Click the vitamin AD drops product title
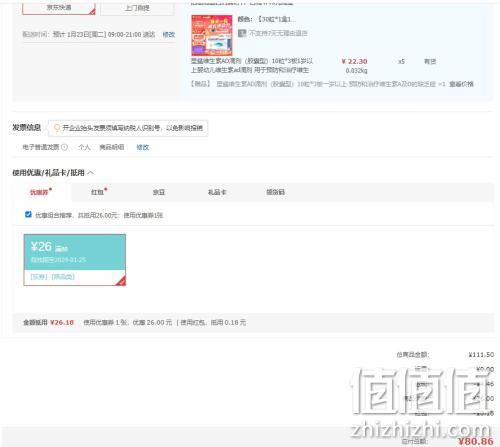500x447 pixels. (x=252, y=66)
